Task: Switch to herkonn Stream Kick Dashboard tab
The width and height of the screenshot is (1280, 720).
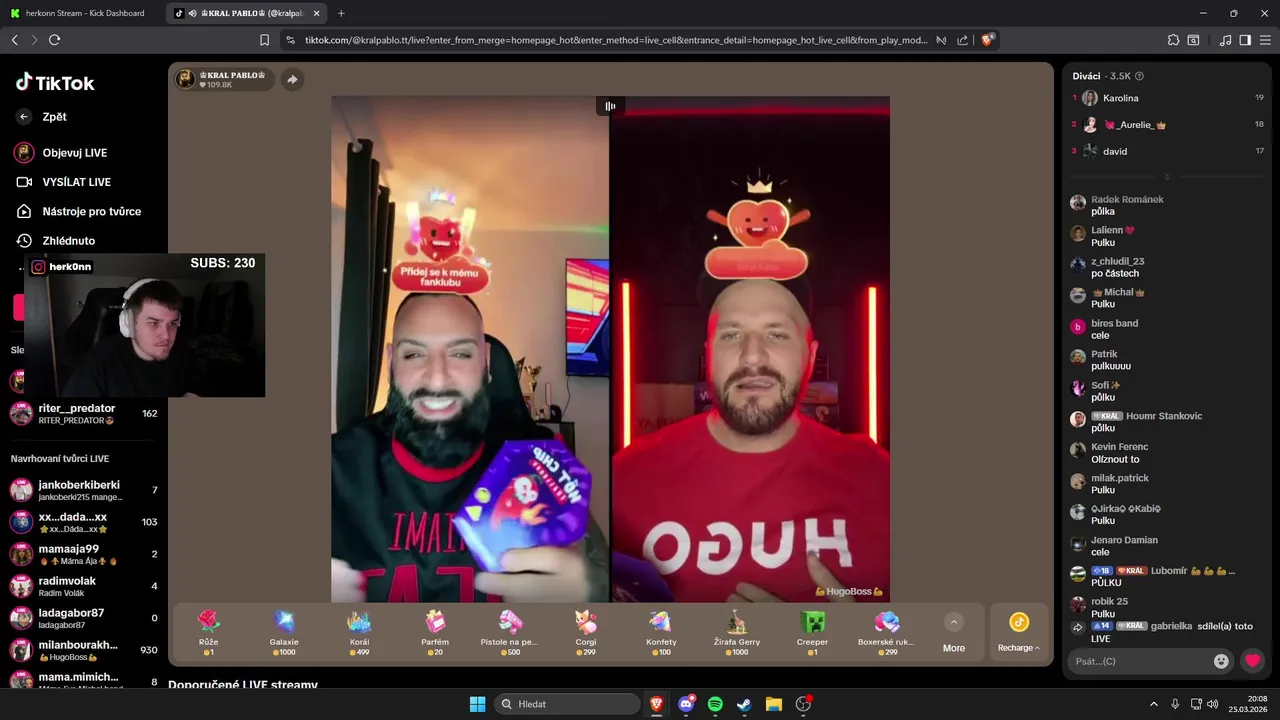Action: point(82,13)
